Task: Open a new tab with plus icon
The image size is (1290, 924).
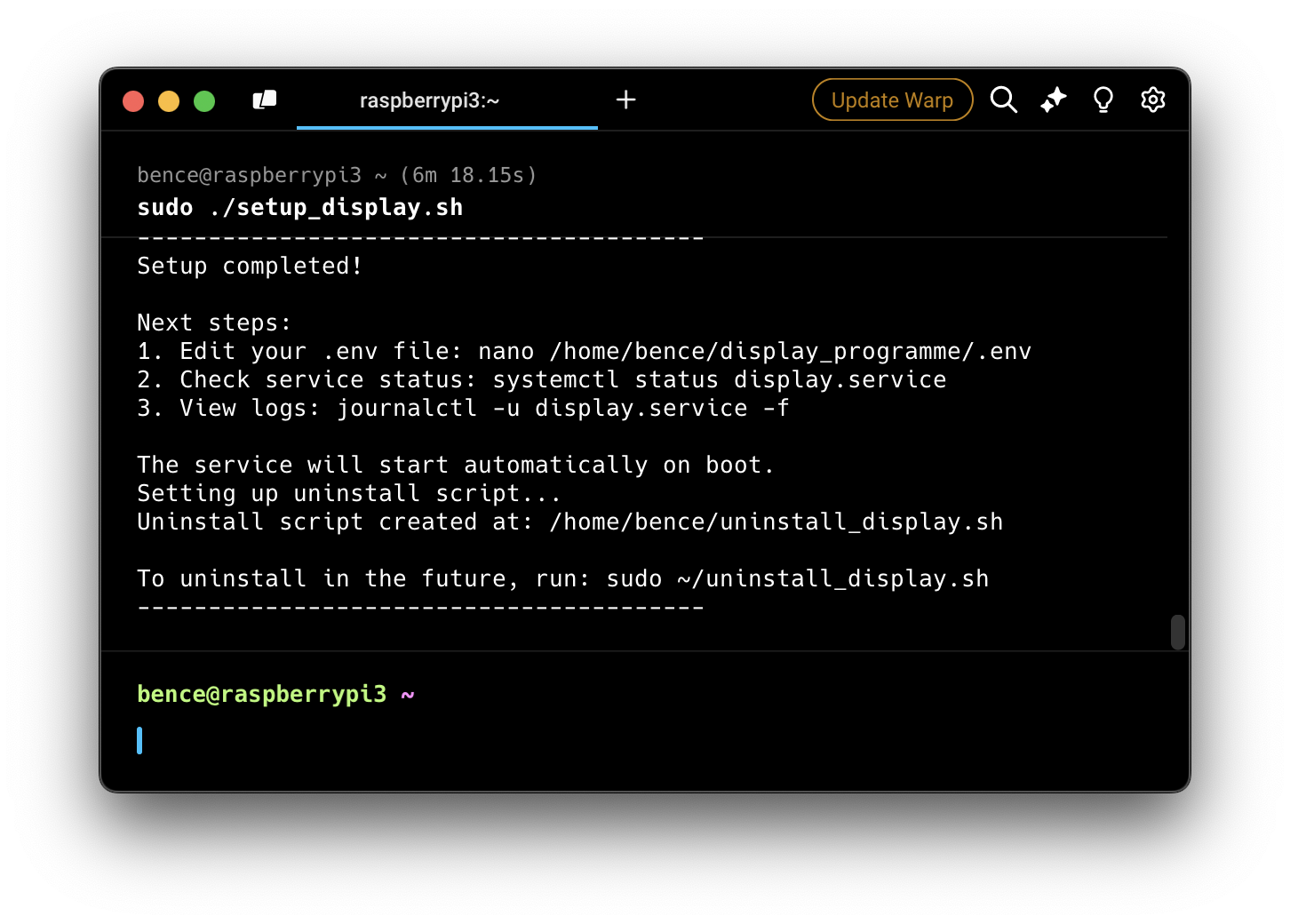Action: (x=626, y=100)
